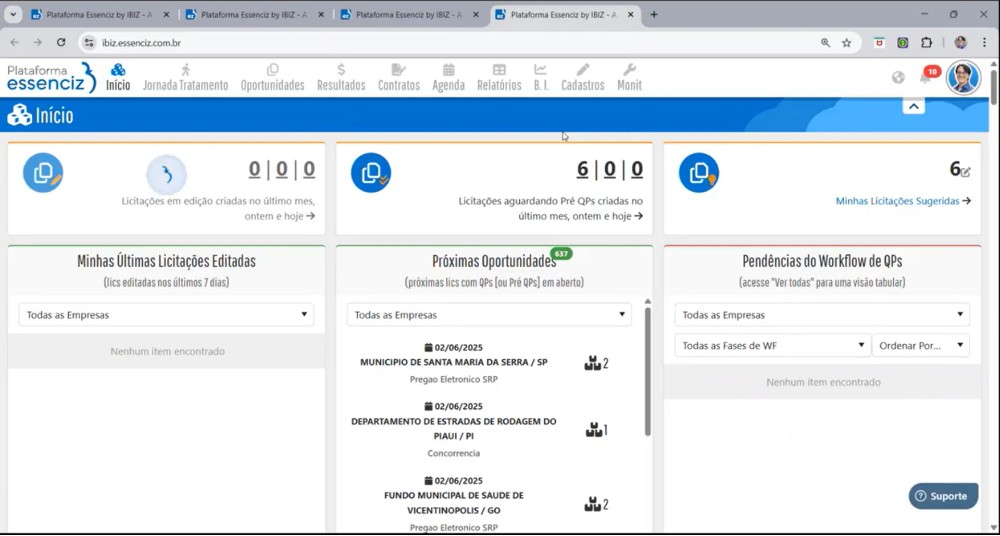Switch to the second browser tab
This screenshot has width=1000, height=536.
(255, 14)
